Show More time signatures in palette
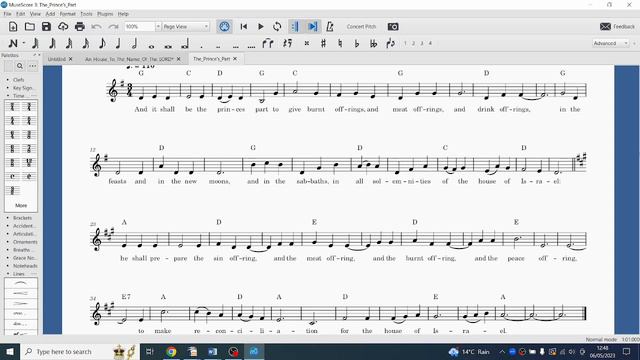 tap(21, 205)
